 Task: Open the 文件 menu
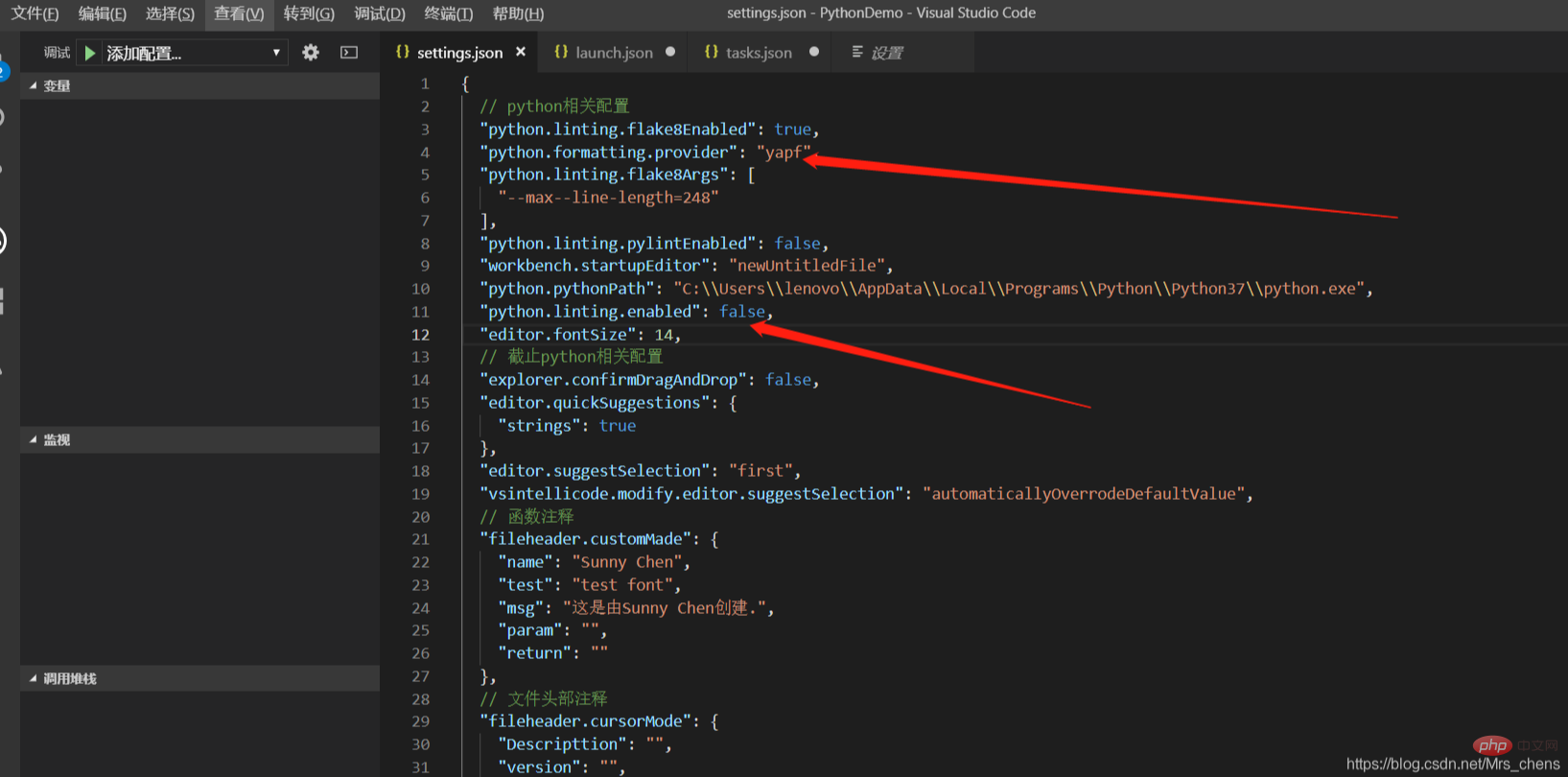click(35, 13)
